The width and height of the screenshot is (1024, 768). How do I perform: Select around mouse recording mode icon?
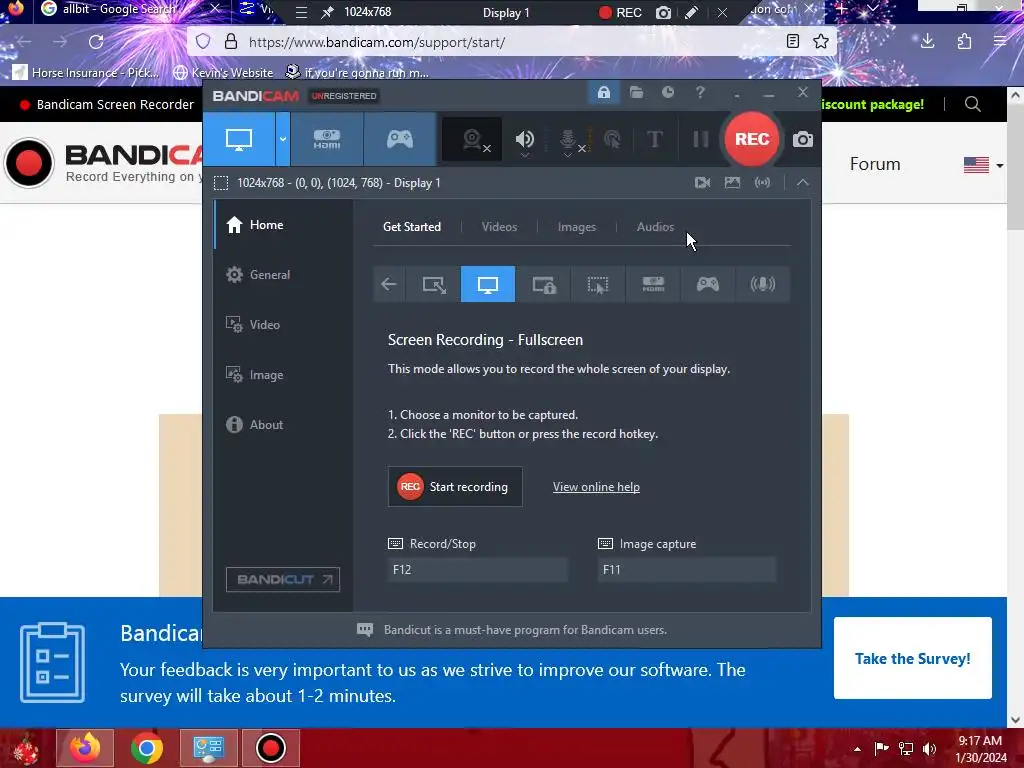click(598, 284)
